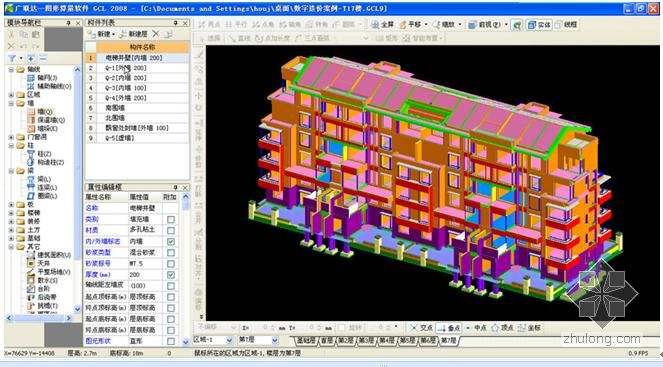Click the properties panel vertical scrollbar
This screenshot has width=663, height=367.
click(186, 269)
